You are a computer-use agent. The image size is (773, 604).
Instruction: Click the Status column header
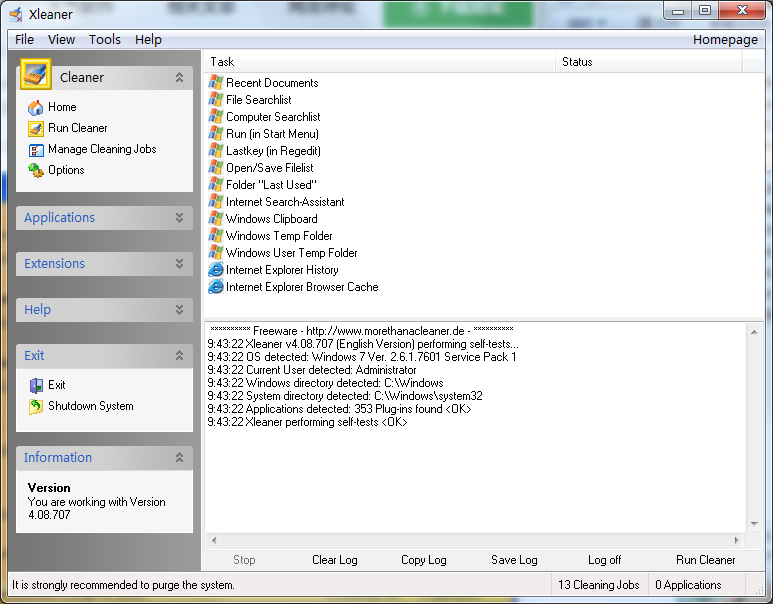649,62
